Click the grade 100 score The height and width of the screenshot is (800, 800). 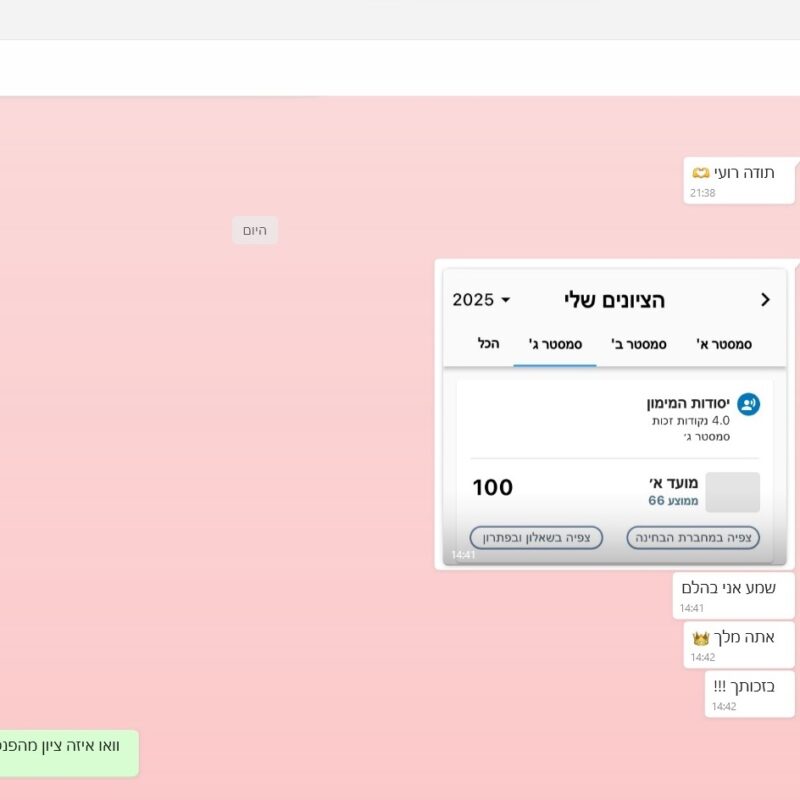492,488
